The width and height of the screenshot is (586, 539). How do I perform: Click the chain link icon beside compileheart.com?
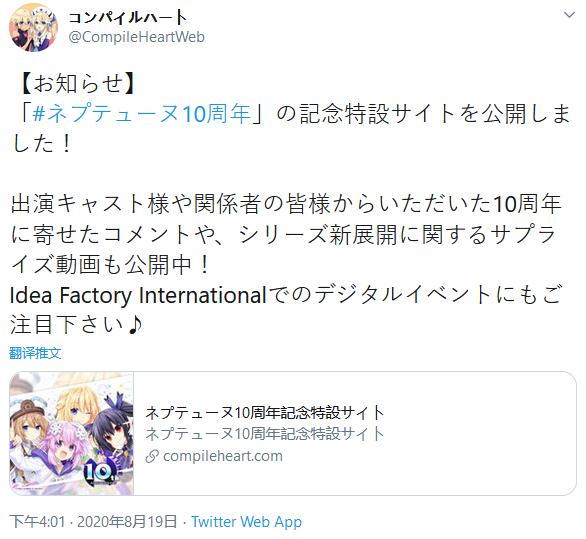(152, 456)
